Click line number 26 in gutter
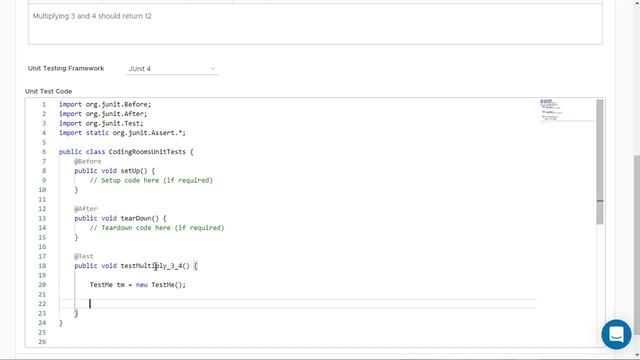640x360 pixels. [42, 342]
